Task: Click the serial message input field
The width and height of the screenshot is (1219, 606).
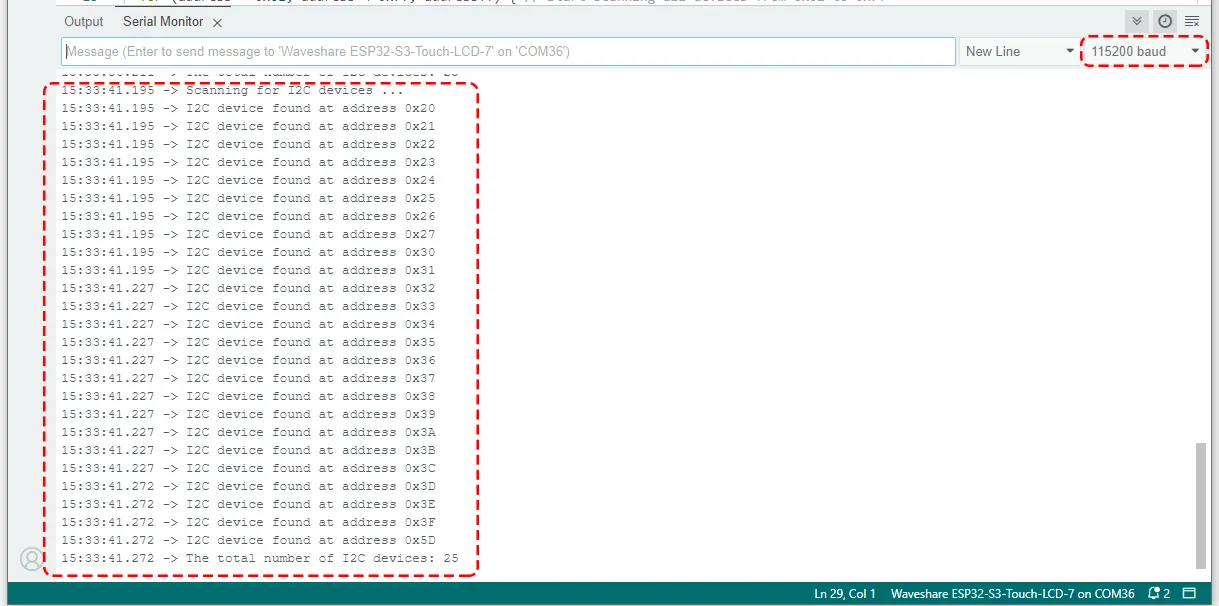Action: pos(508,51)
